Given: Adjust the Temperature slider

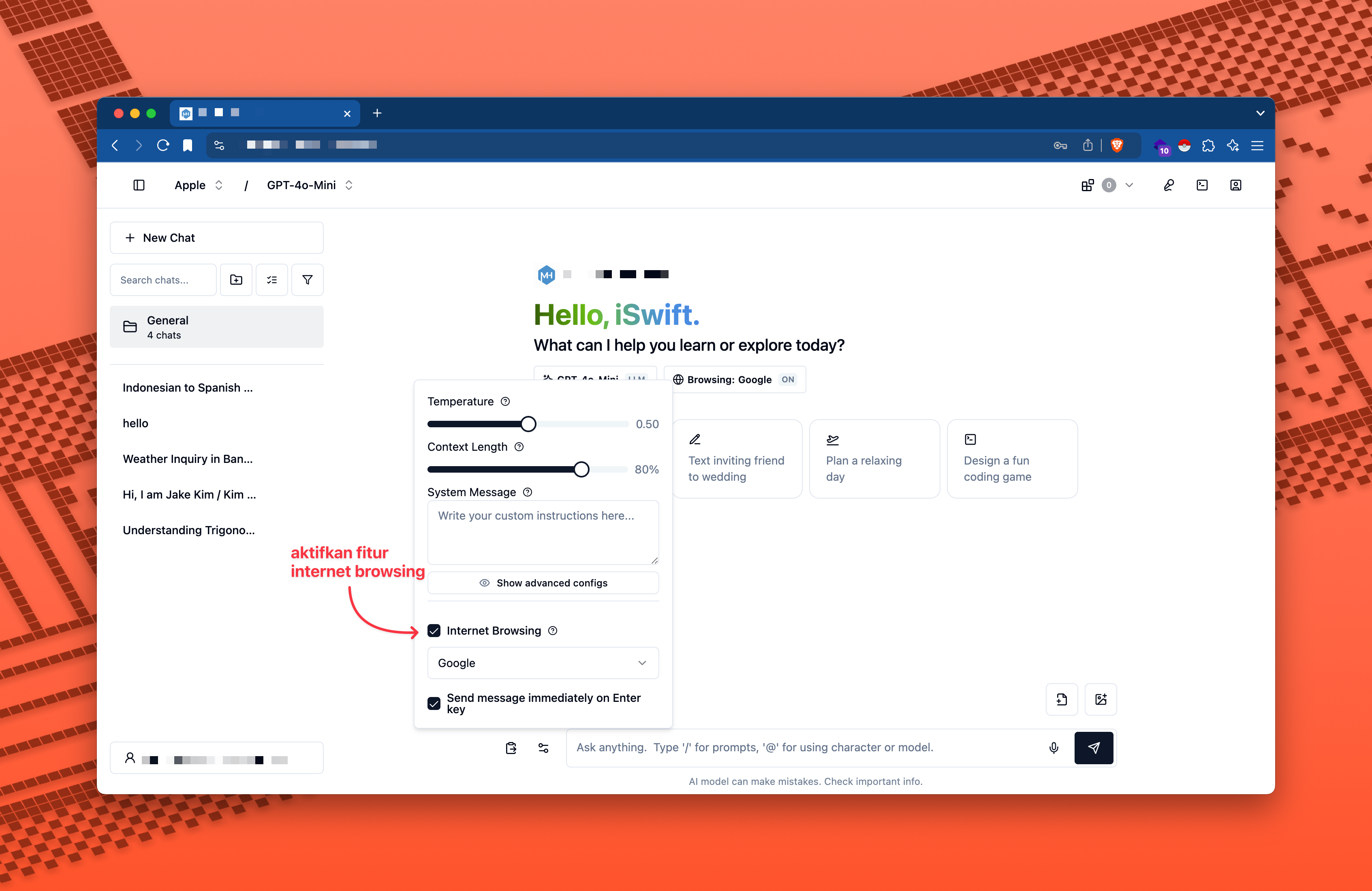Looking at the screenshot, I should pos(528,424).
